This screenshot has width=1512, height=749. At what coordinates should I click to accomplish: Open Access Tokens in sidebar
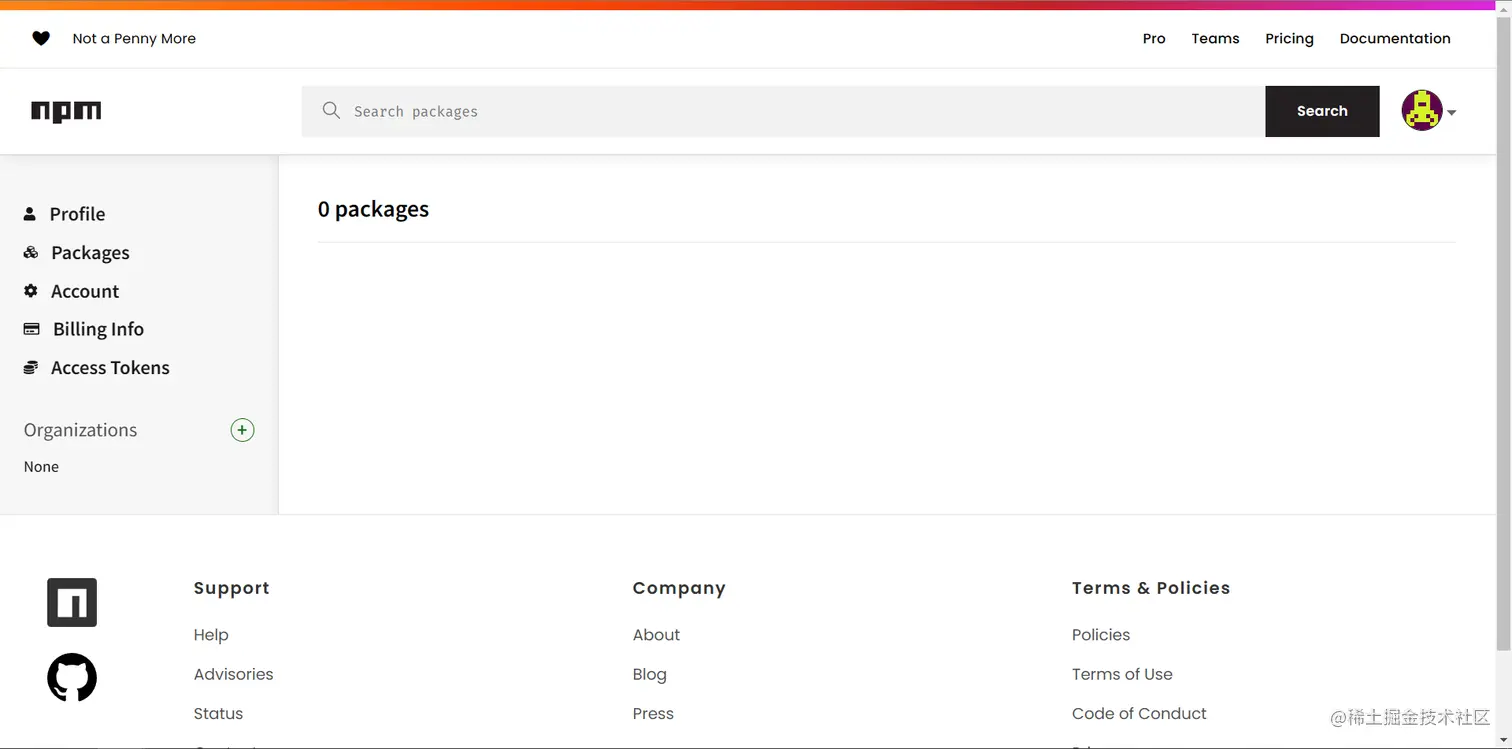click(x=110, y=368)
